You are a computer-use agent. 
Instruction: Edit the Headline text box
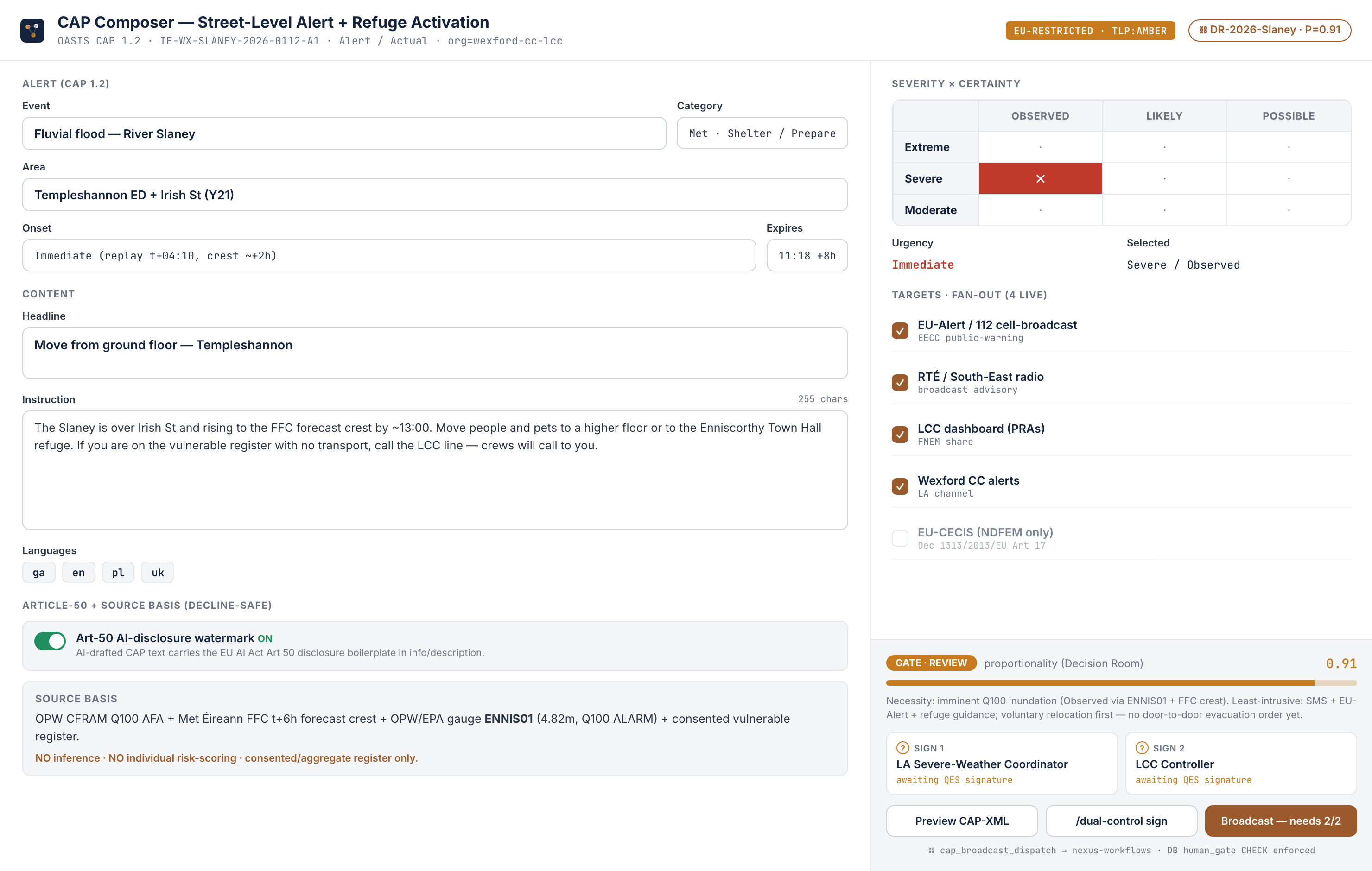click(x=435, y=353)
